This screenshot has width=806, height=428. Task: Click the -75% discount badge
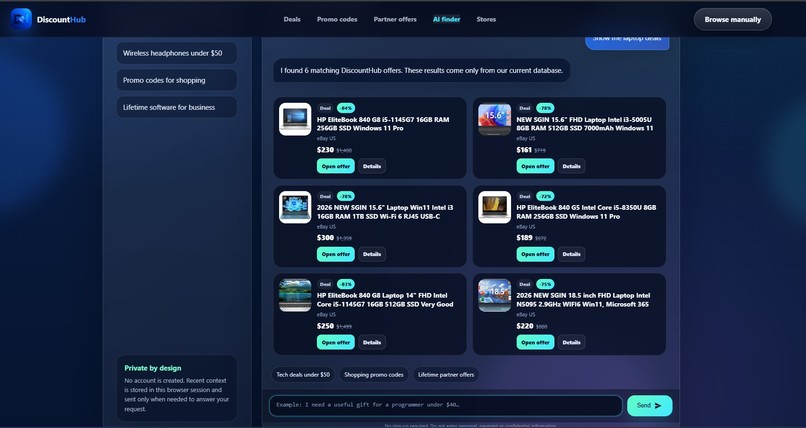point(545,284)
